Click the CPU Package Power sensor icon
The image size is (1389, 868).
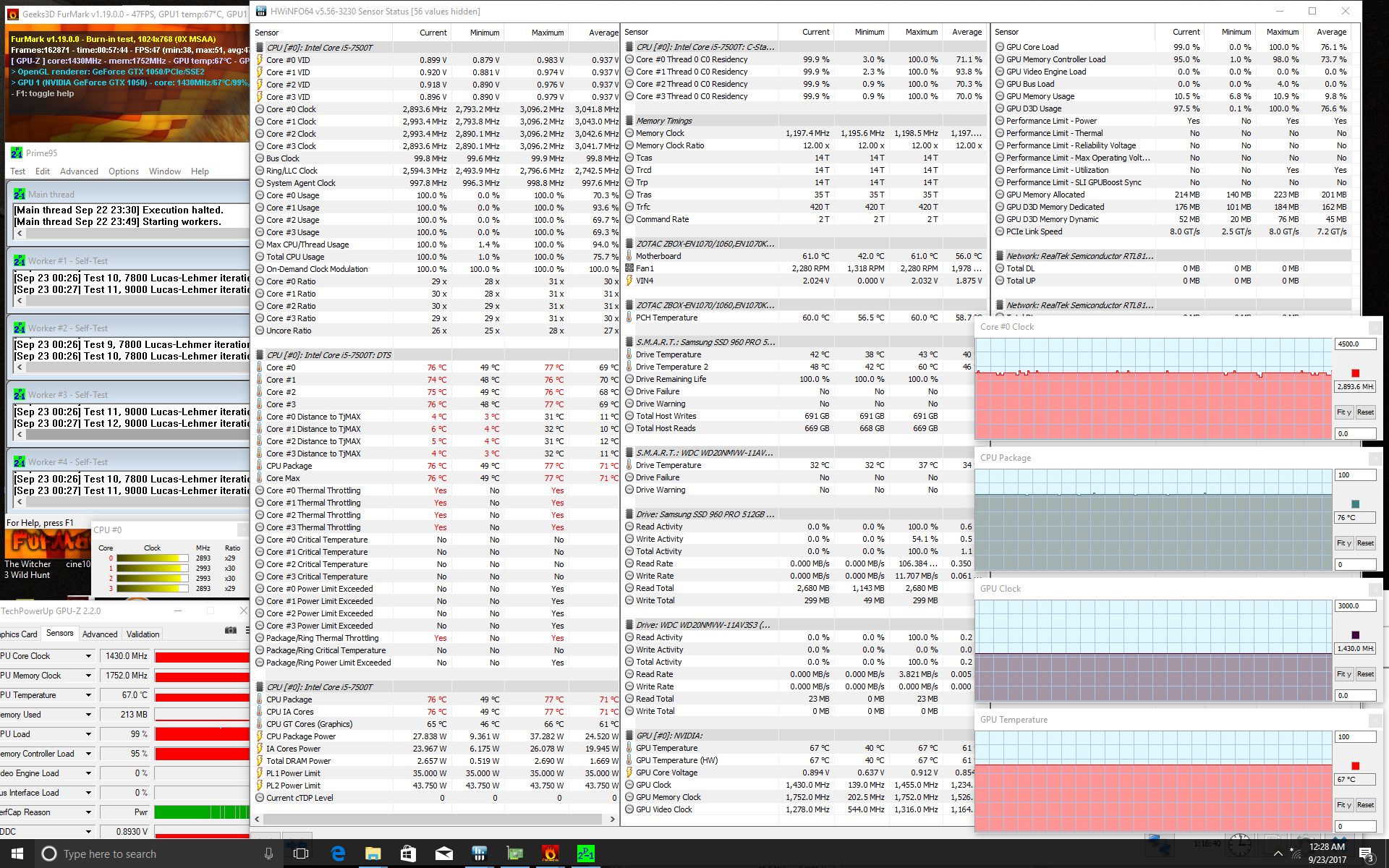coord(260,736)
